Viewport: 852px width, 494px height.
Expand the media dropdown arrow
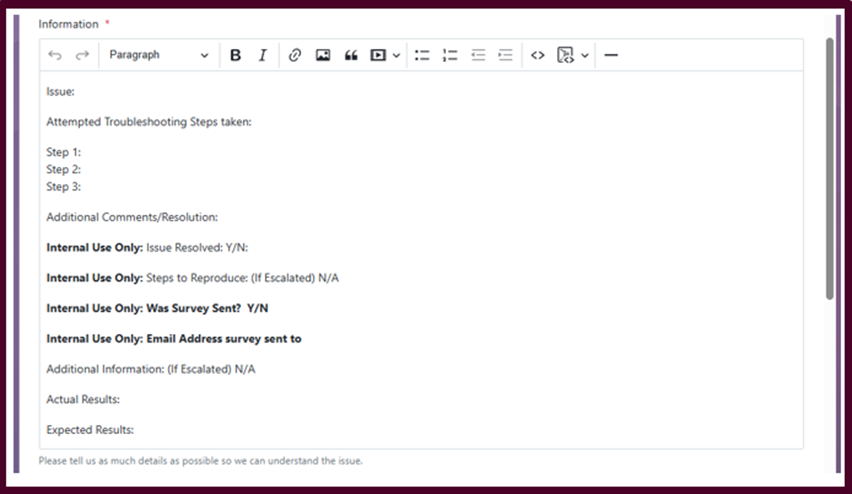pyautogui.click(x=396, y=56)
